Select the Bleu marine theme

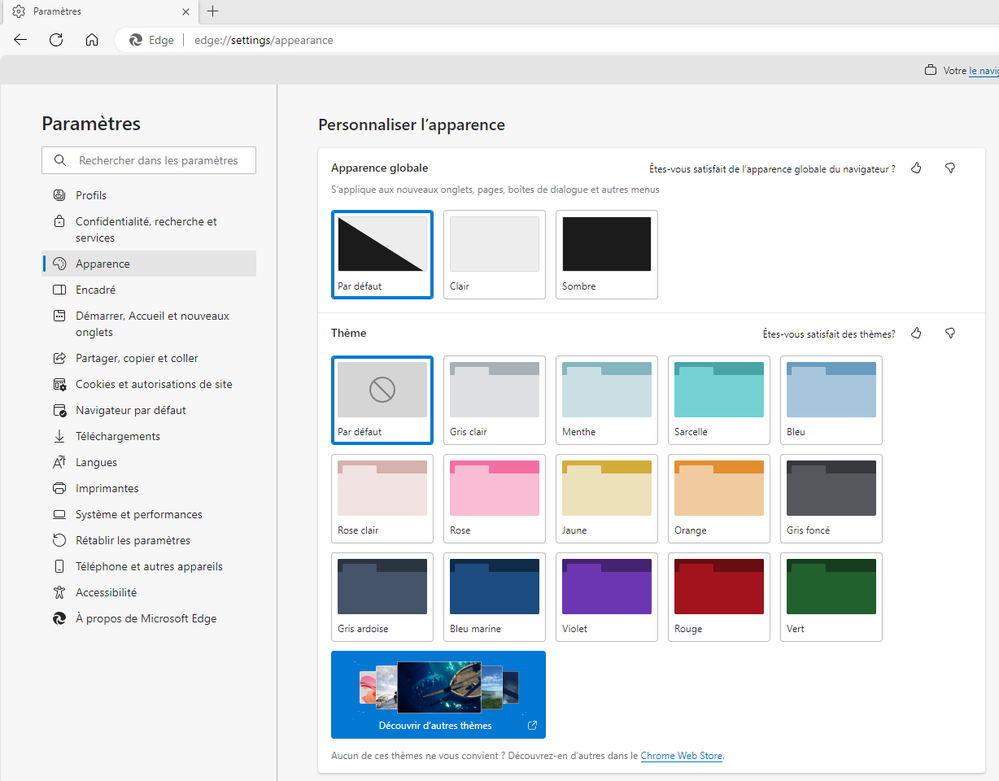point(494,597)
